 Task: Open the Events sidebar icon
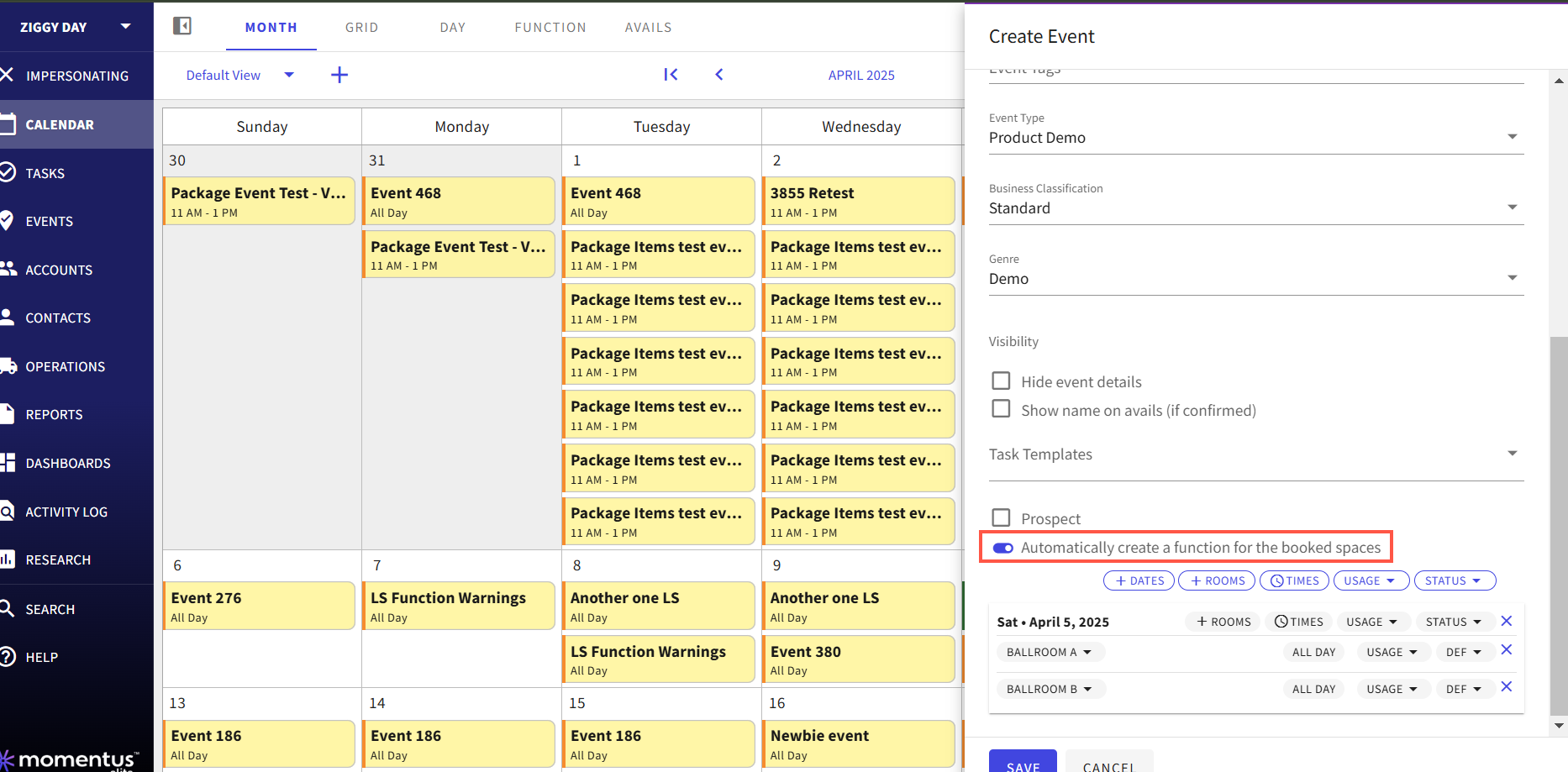tap(7, 221)
